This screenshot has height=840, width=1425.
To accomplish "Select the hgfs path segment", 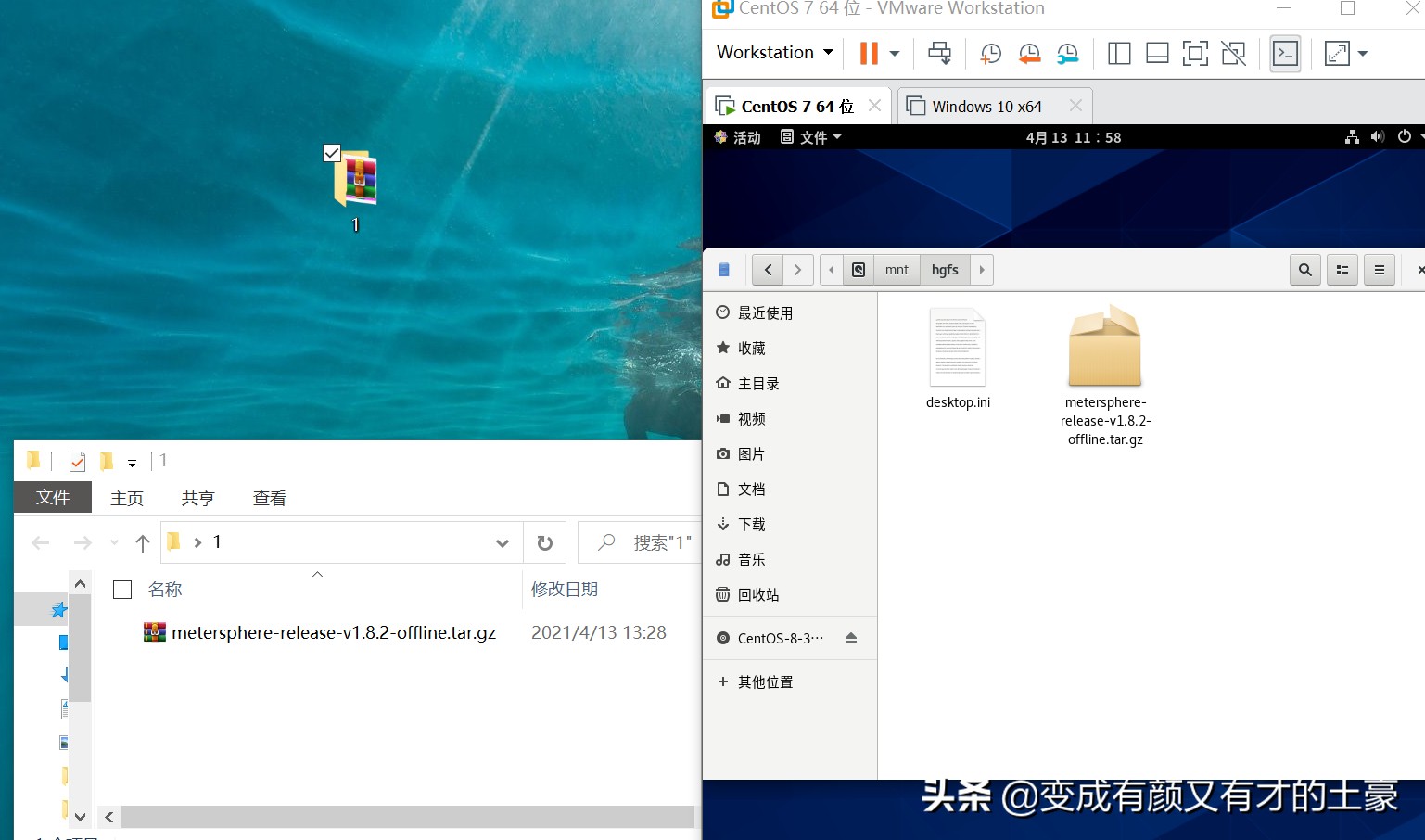I will 945,270.
